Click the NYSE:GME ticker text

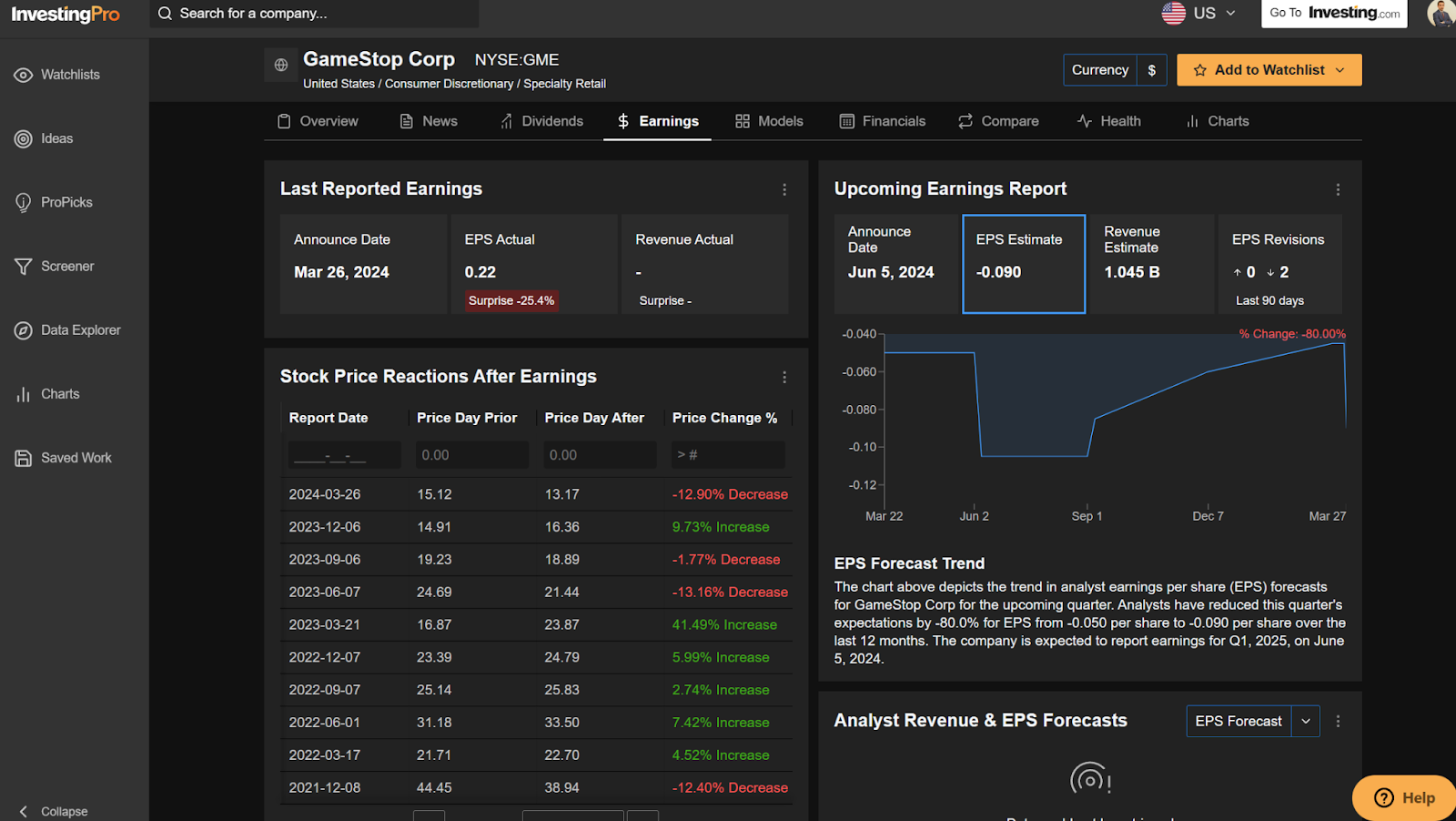click(x=517, y=60)
